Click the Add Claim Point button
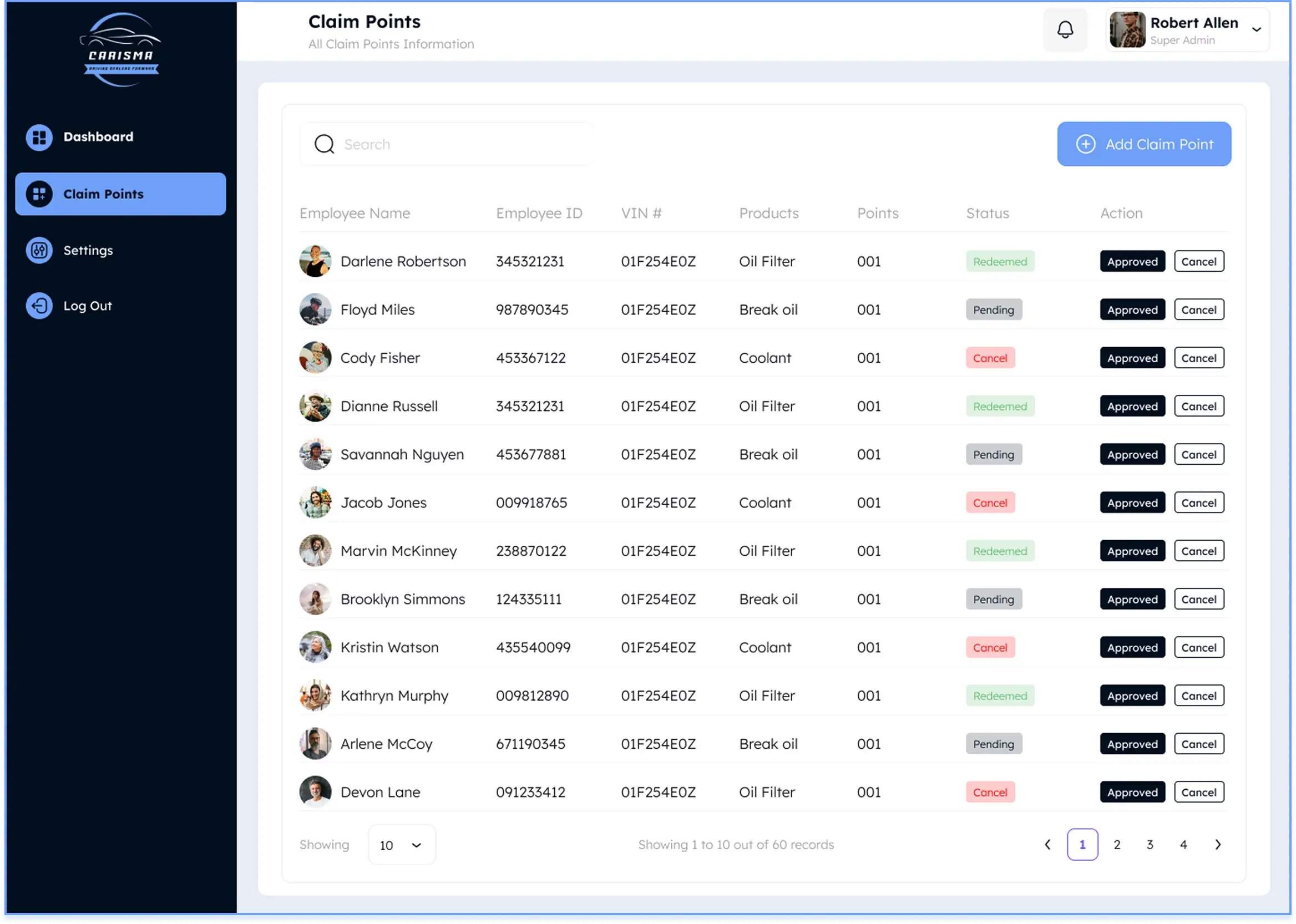1296x924 pixels. [x=1144, y=145]
